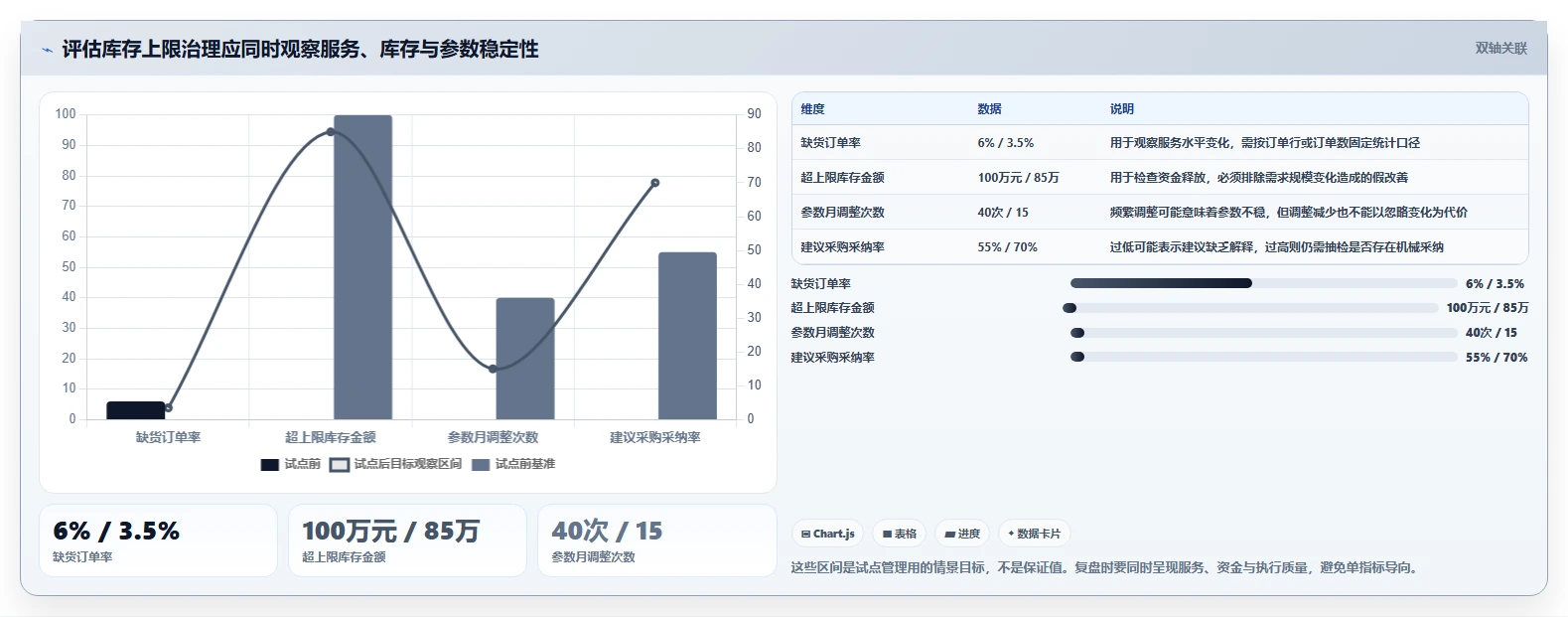
Task: Click the 数据 table column header
Action: pos(989,109)
